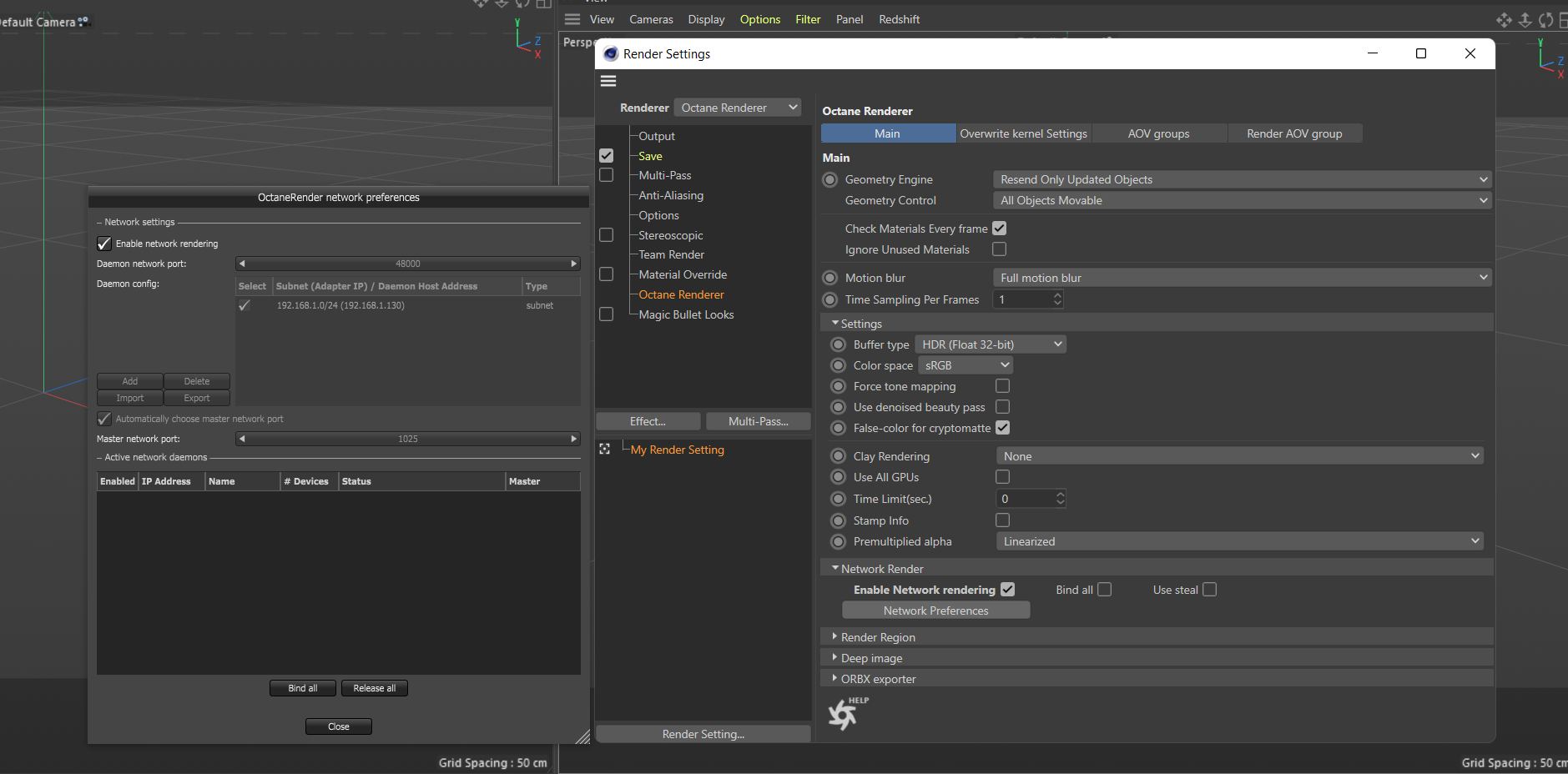This screenshot has height=774, width=1568.
Task: Enable Ignore Unused Materials checkbox
Action: [1000, 249]
